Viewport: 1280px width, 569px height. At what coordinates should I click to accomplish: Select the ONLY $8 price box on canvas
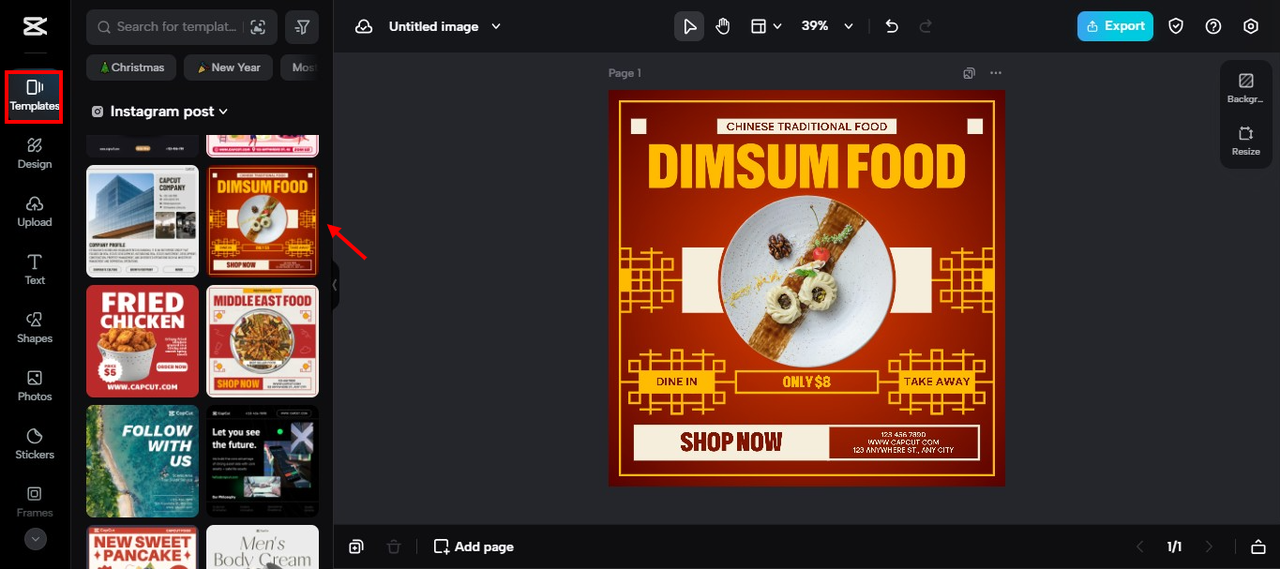807,382
